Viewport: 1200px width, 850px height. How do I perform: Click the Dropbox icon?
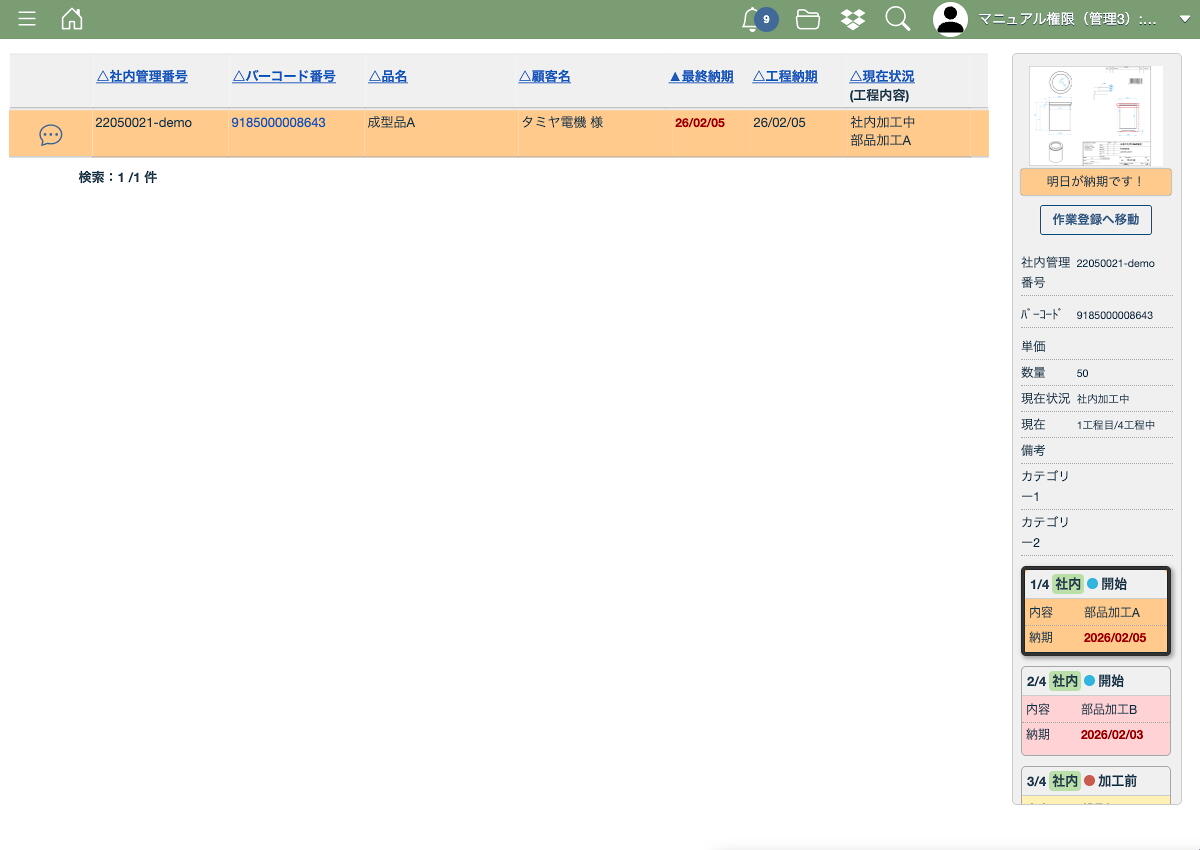(x=852, y=19)
